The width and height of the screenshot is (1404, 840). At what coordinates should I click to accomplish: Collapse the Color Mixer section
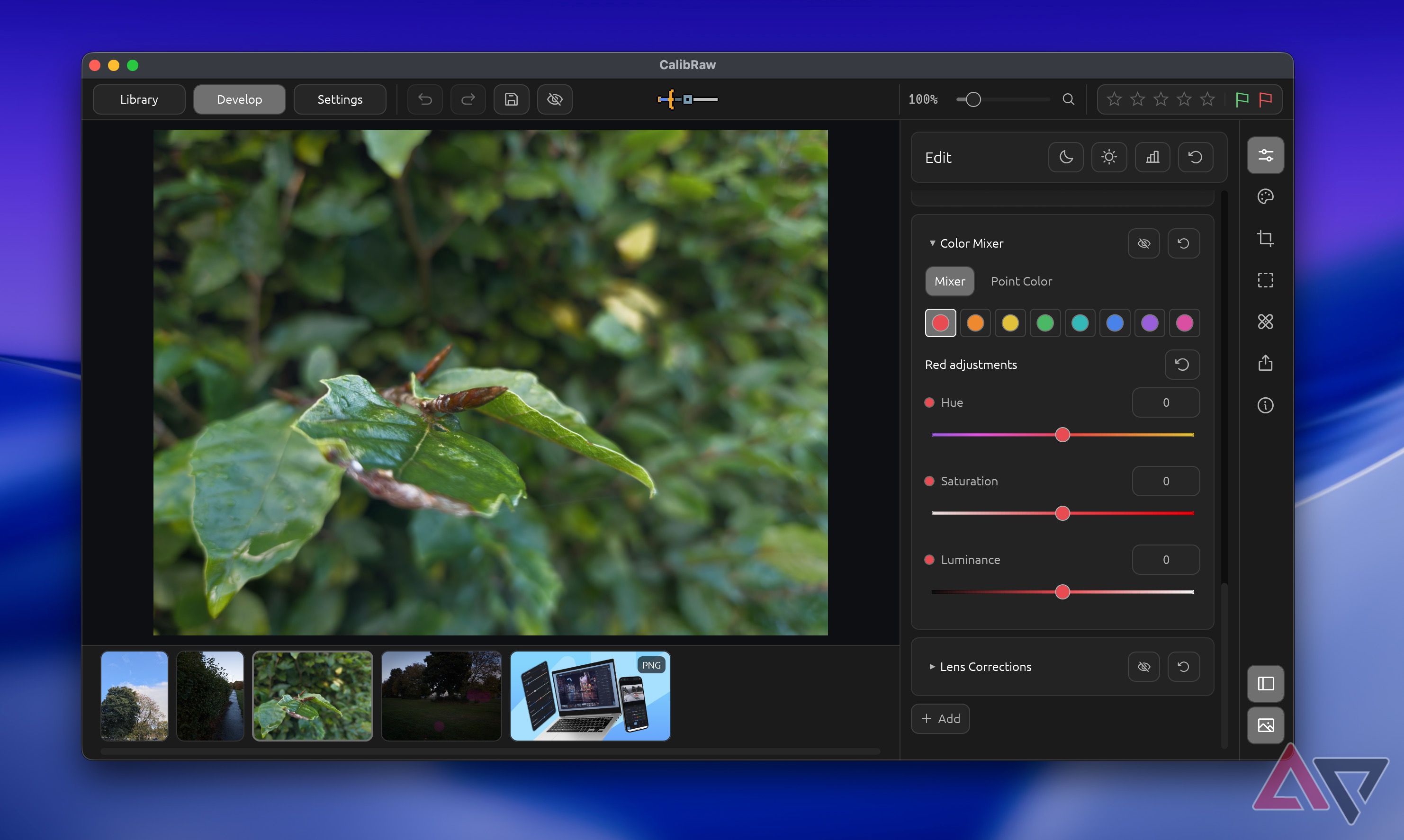[x=932, y=243]
